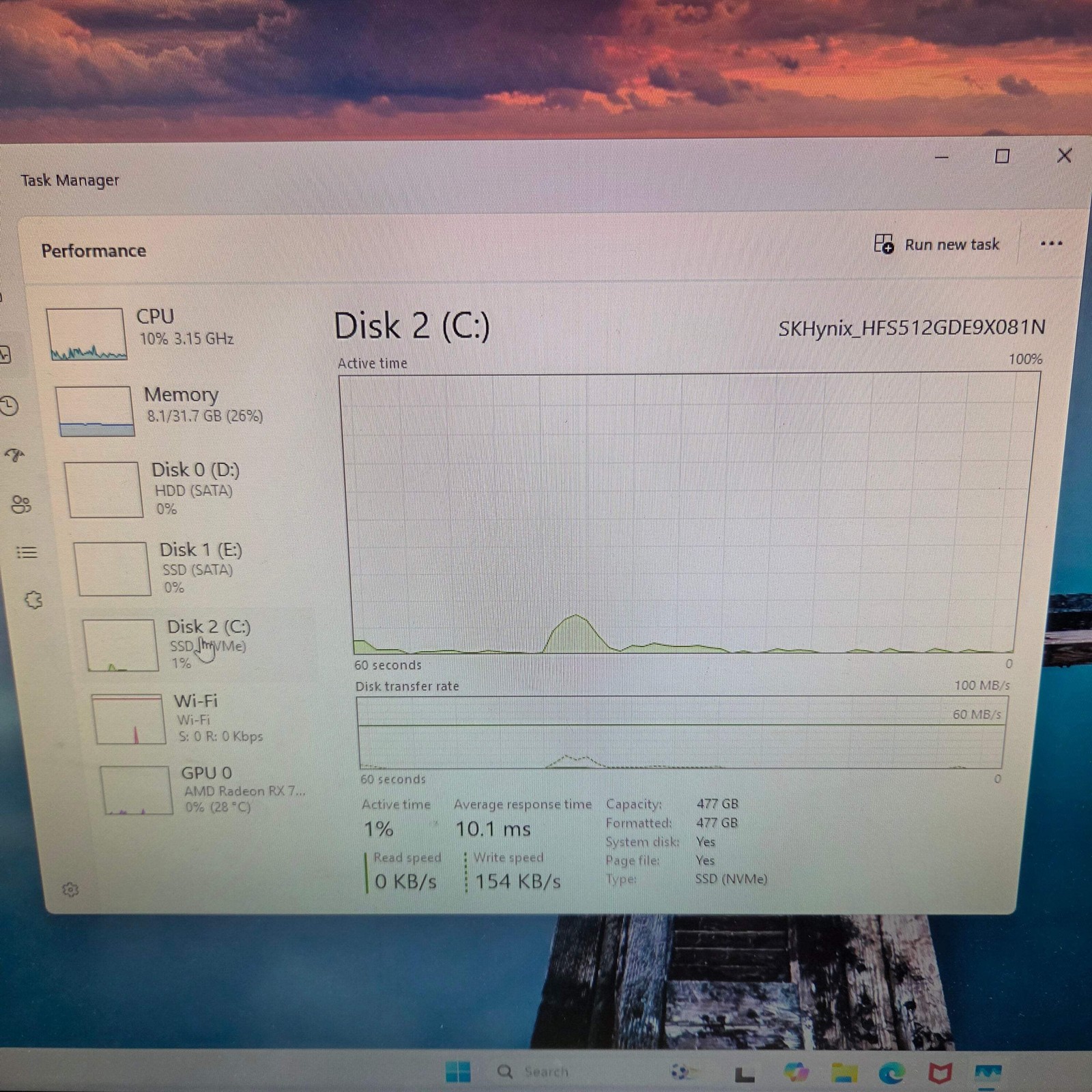The width and height of the screenshot is (1092, 1092).
Task: Click the Read speed 0 KB/s value
Action: click(x=405, y=882)
